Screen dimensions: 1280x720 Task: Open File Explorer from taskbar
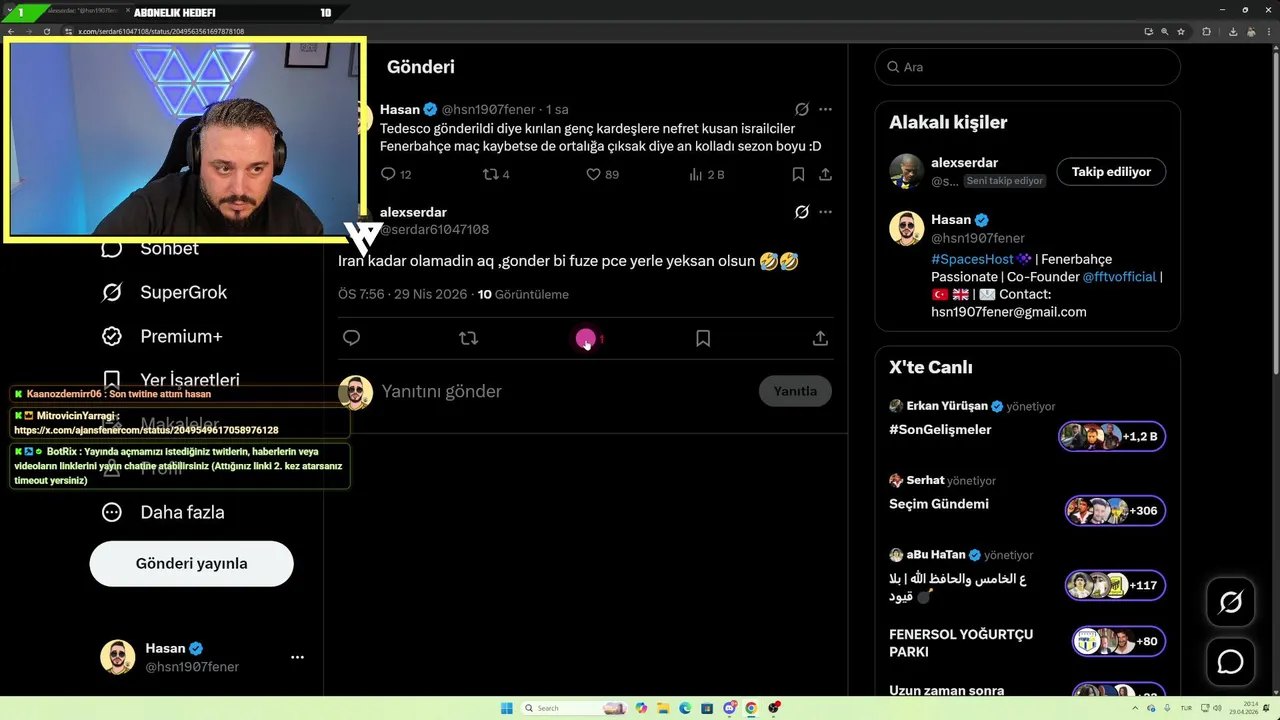click(663, 708)
